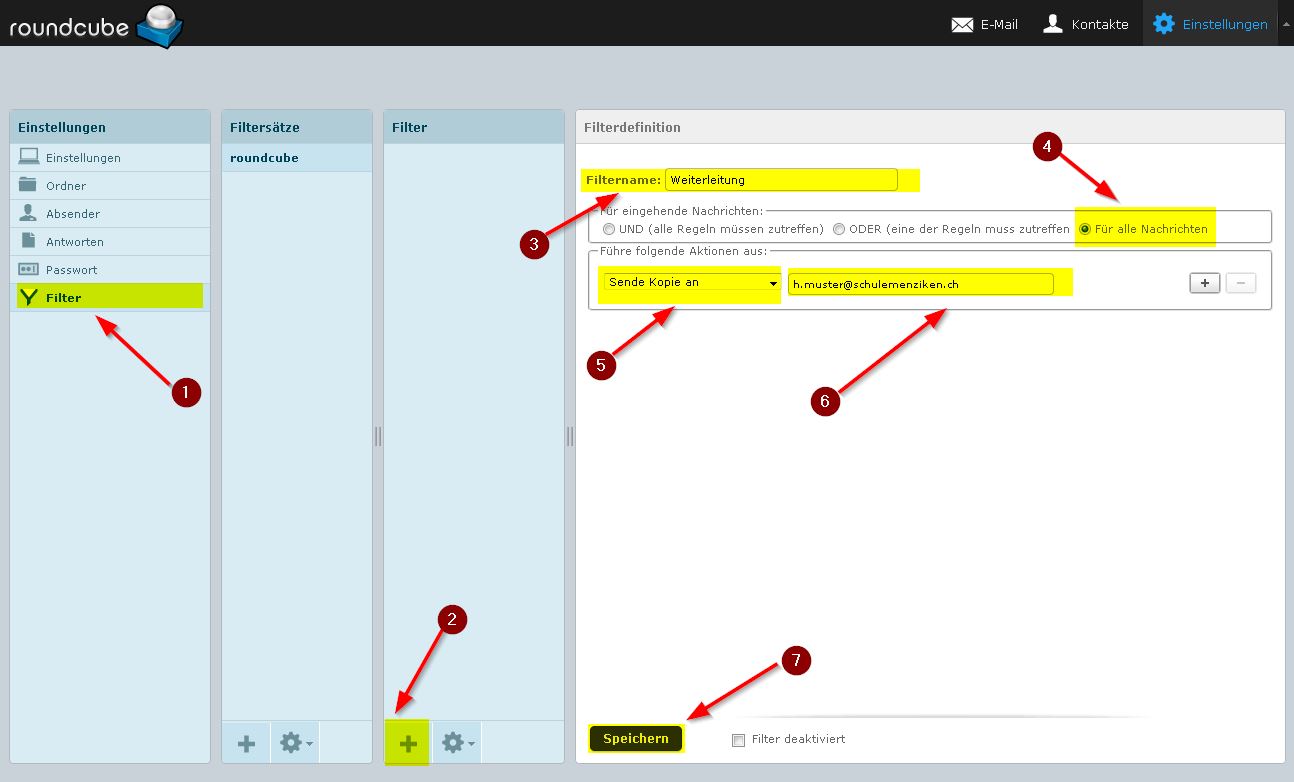
Task: Select Antworten in the settings list
Action: click(74, 242)
